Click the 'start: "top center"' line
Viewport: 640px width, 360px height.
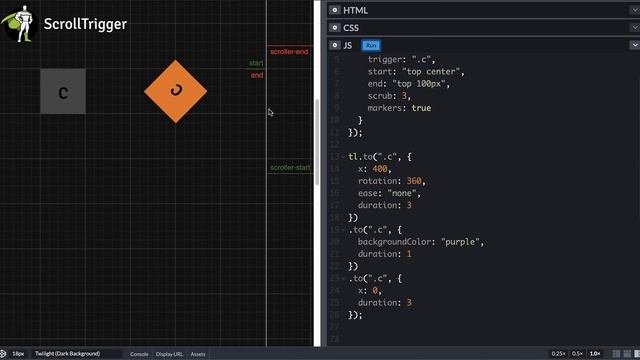click(x=416, y=72)
